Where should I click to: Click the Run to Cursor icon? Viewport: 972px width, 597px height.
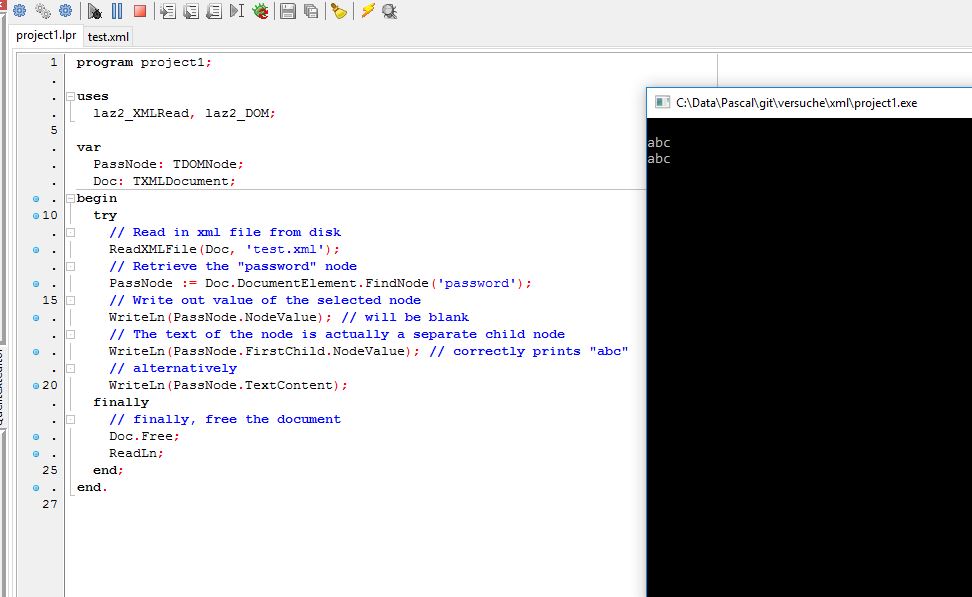click(237, 11)
